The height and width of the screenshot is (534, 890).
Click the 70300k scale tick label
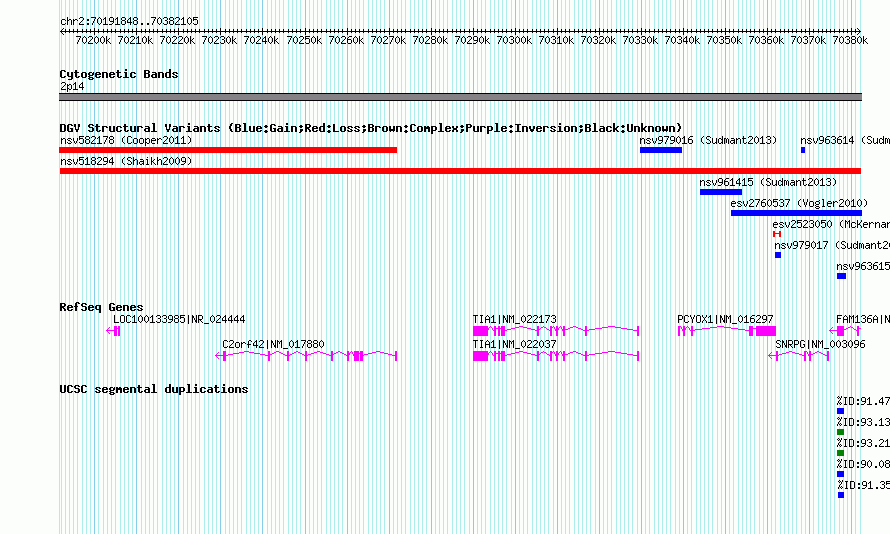click(514, 40)
